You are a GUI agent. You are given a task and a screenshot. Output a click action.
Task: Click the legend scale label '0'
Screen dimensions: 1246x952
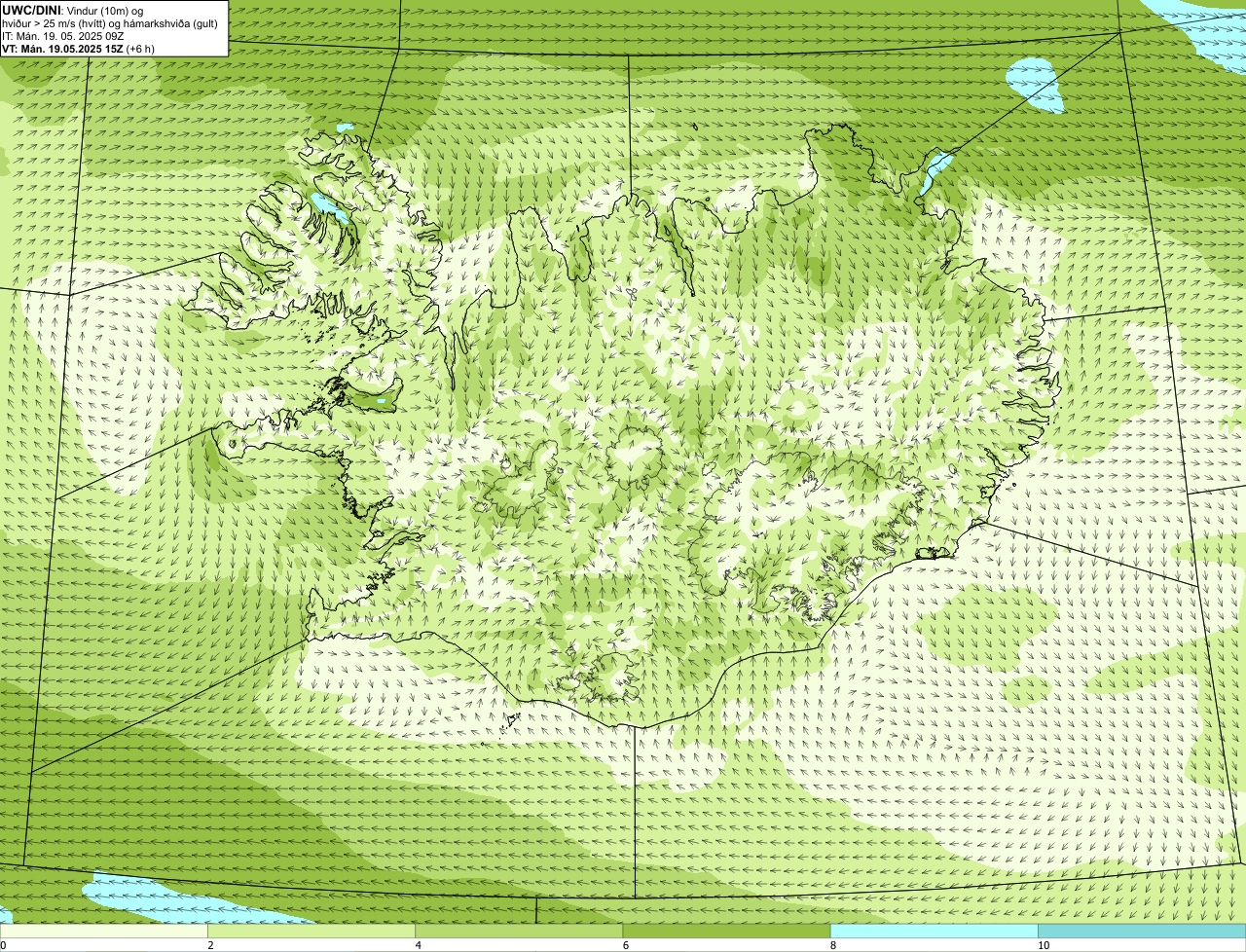[4, 945]
